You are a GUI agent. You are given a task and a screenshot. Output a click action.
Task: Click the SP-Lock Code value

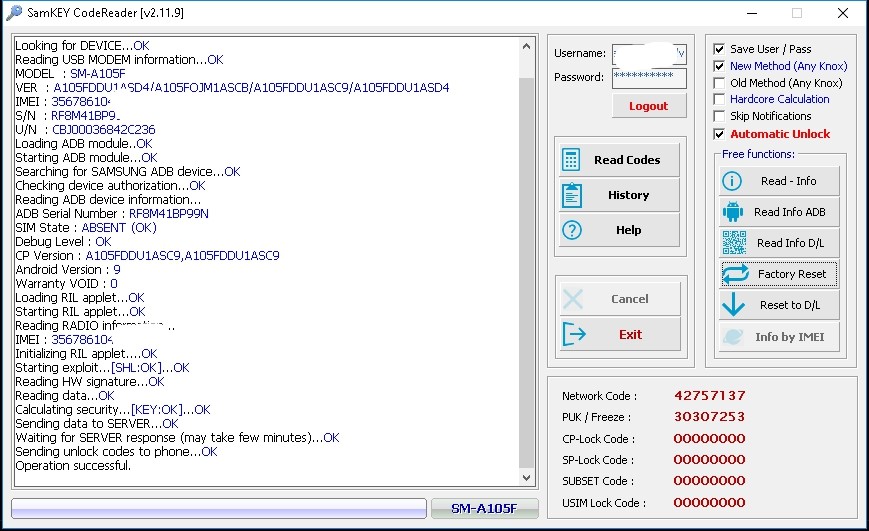click(x=709, y=459)
